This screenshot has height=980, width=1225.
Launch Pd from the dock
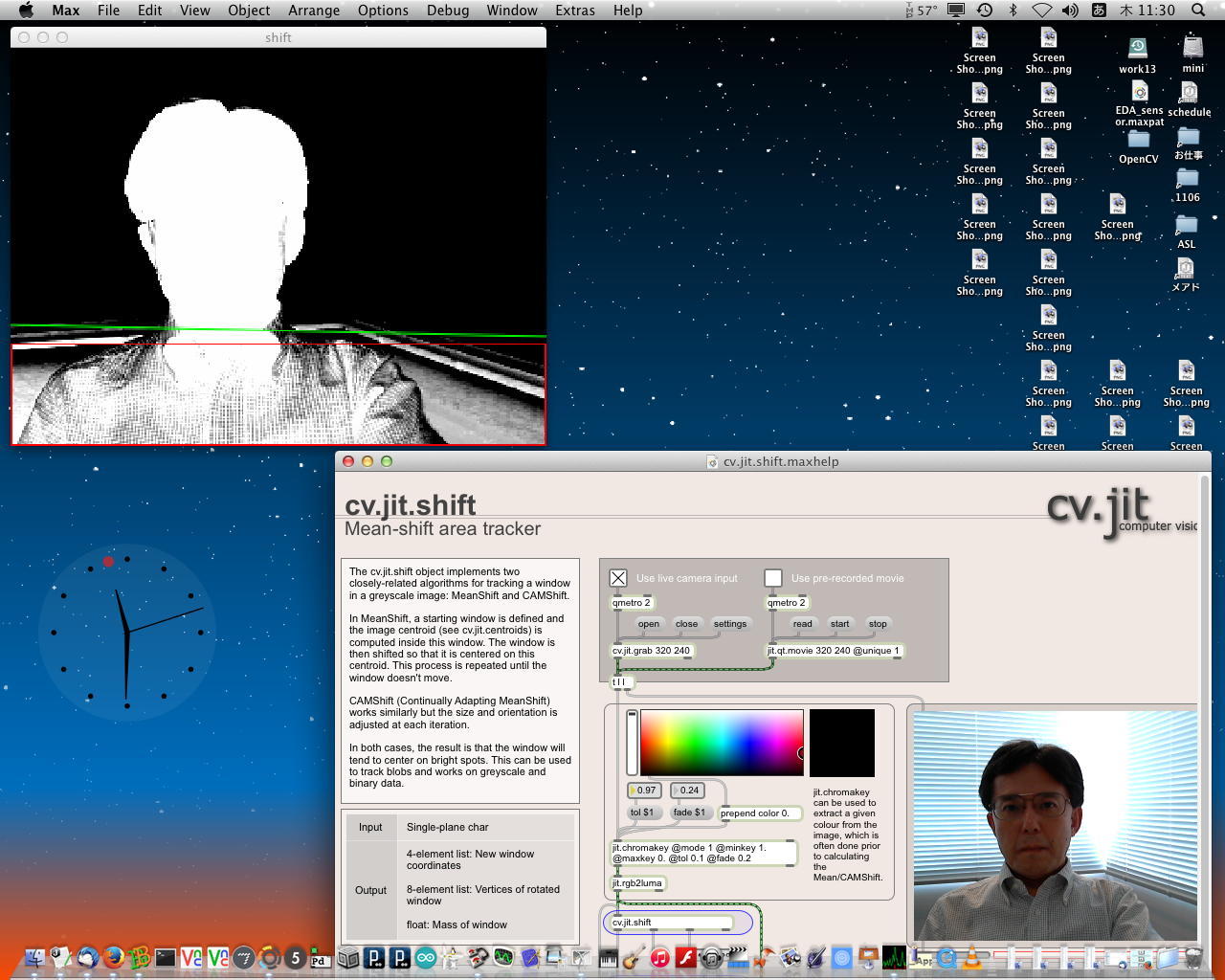click(321, 958)
